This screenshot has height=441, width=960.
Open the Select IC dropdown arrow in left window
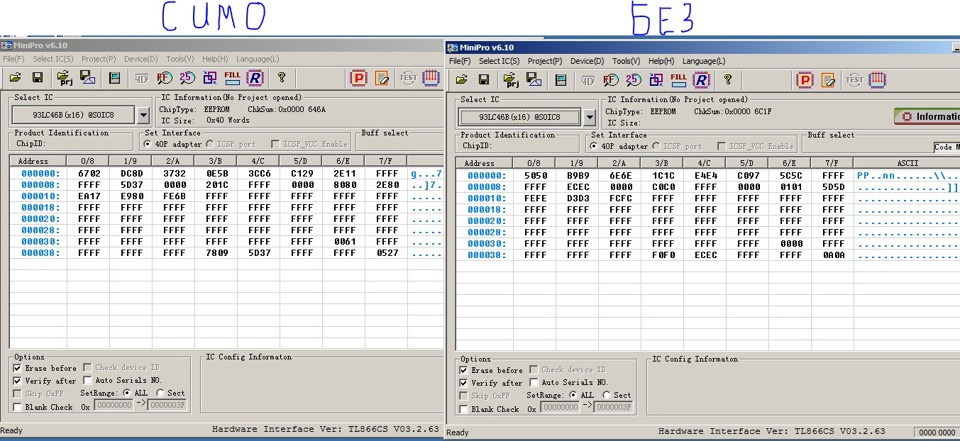click(x=144, y=114)
